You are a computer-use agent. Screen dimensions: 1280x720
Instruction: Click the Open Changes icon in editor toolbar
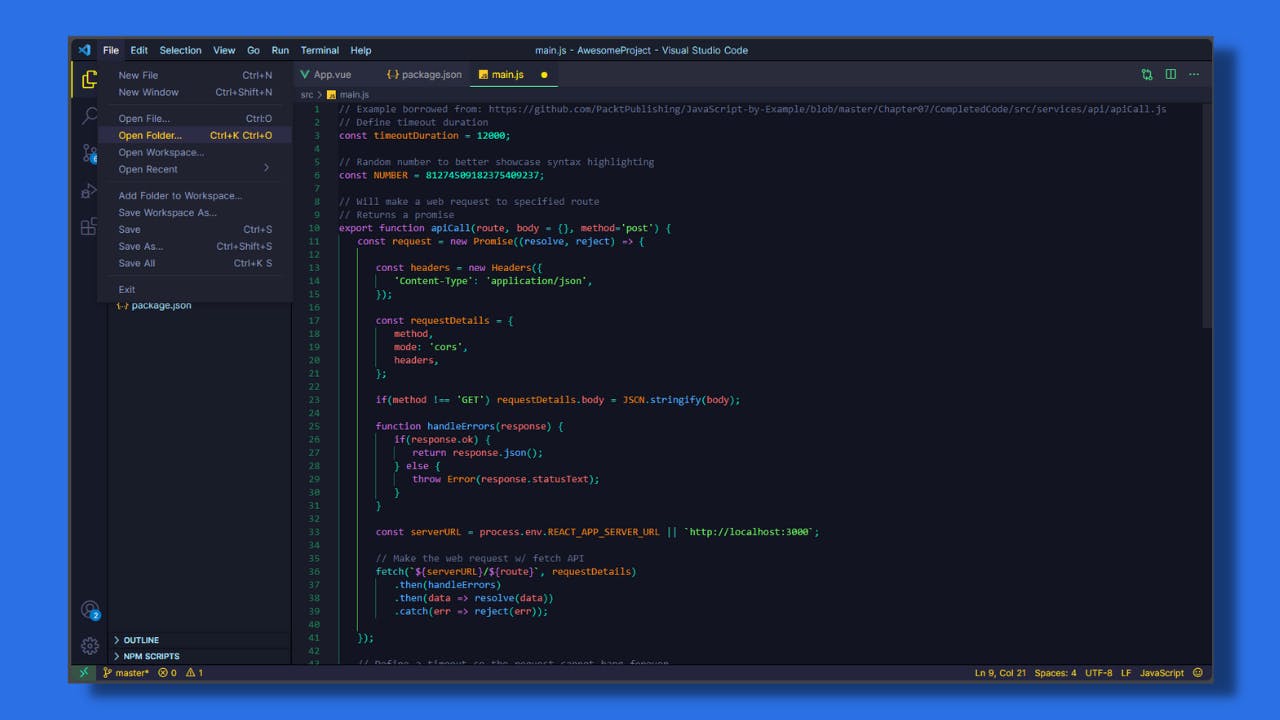(1147, 74)
